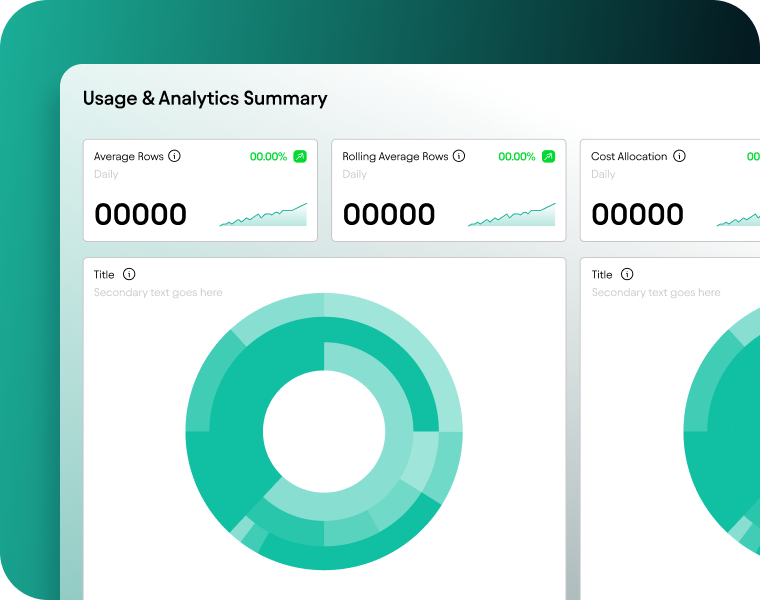
Task: Click the Rolling Average Rows trend arrow icon
Action: tap(549, 157)
